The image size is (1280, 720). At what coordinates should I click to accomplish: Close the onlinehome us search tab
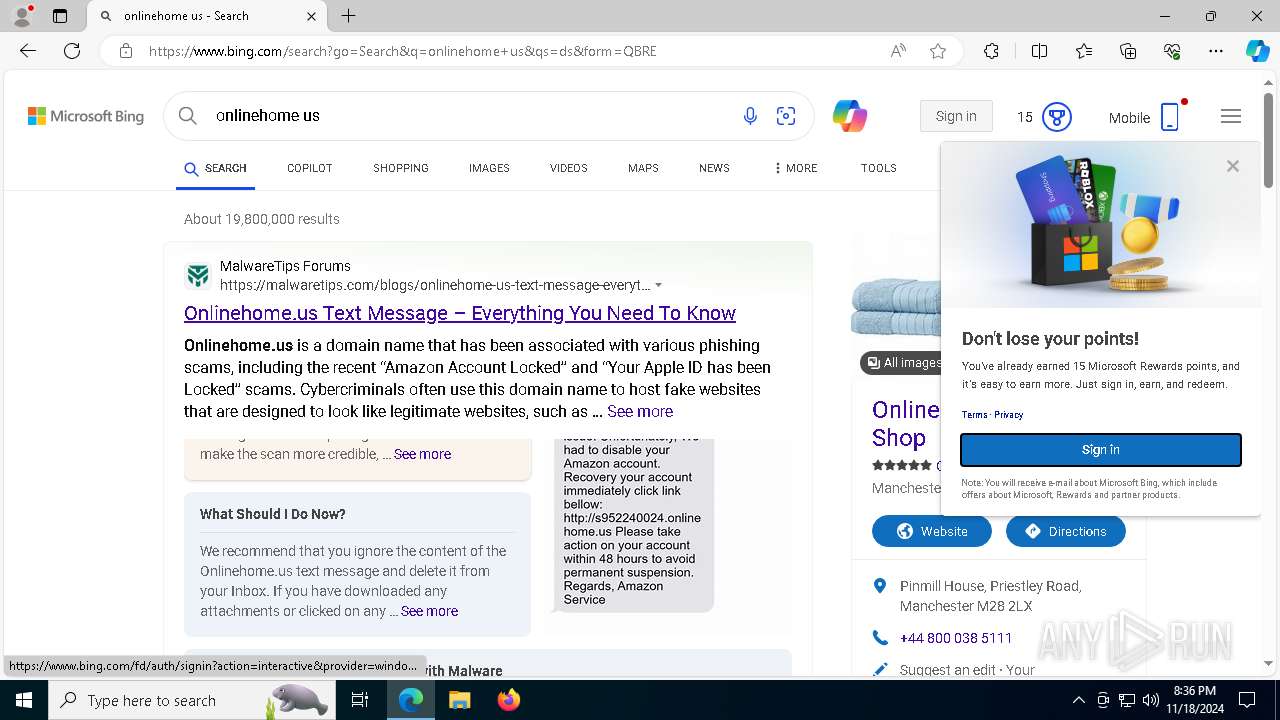point(311,16)
